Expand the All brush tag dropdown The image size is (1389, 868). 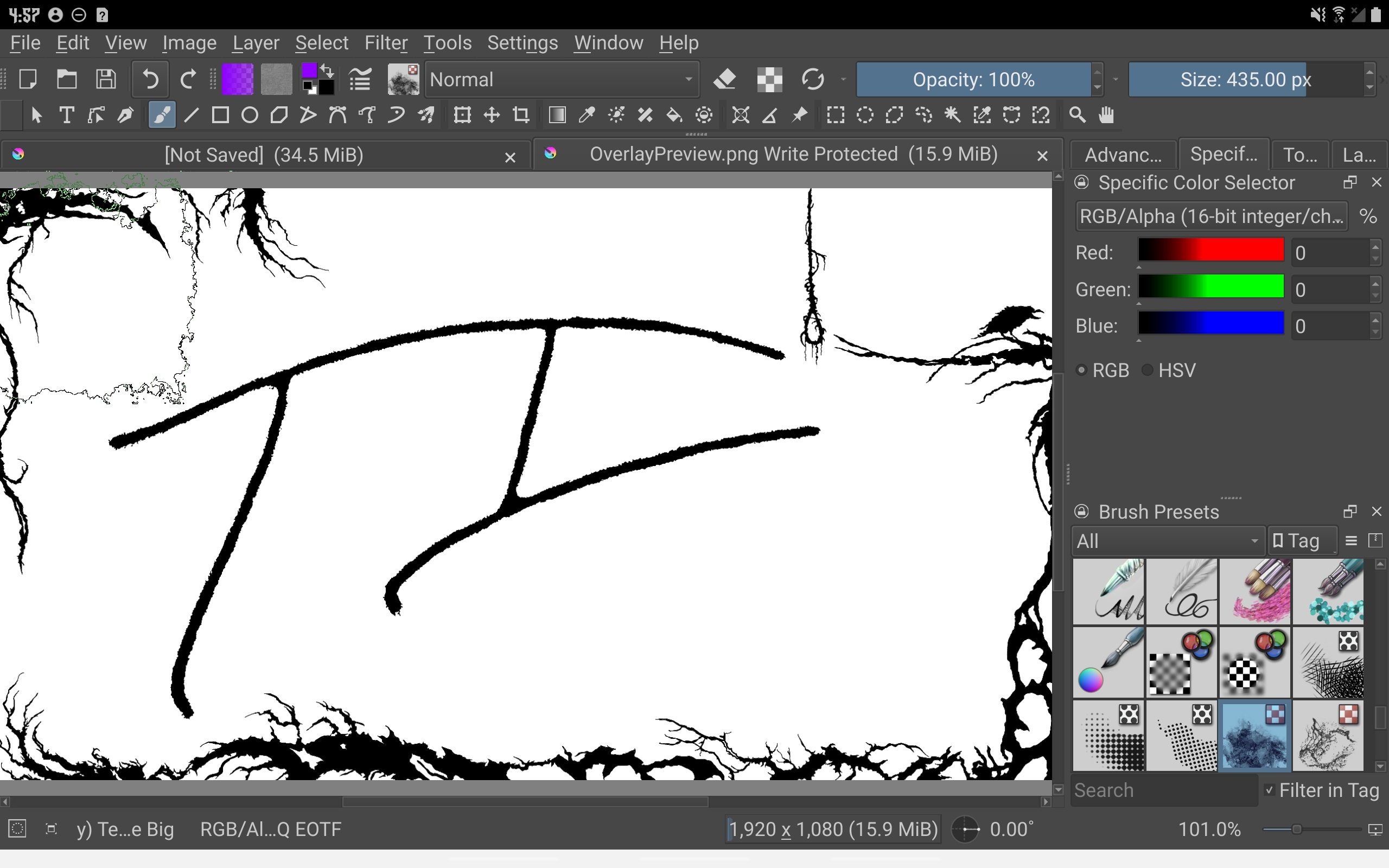(x=1168, y=541)
